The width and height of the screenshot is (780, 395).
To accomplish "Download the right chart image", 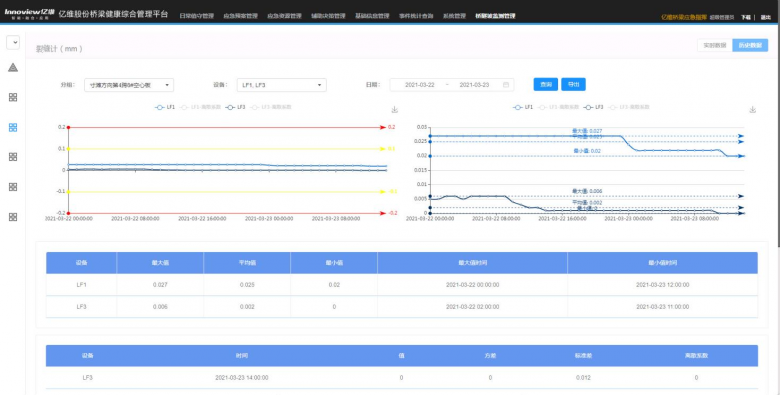I will (x=752, y=109).
